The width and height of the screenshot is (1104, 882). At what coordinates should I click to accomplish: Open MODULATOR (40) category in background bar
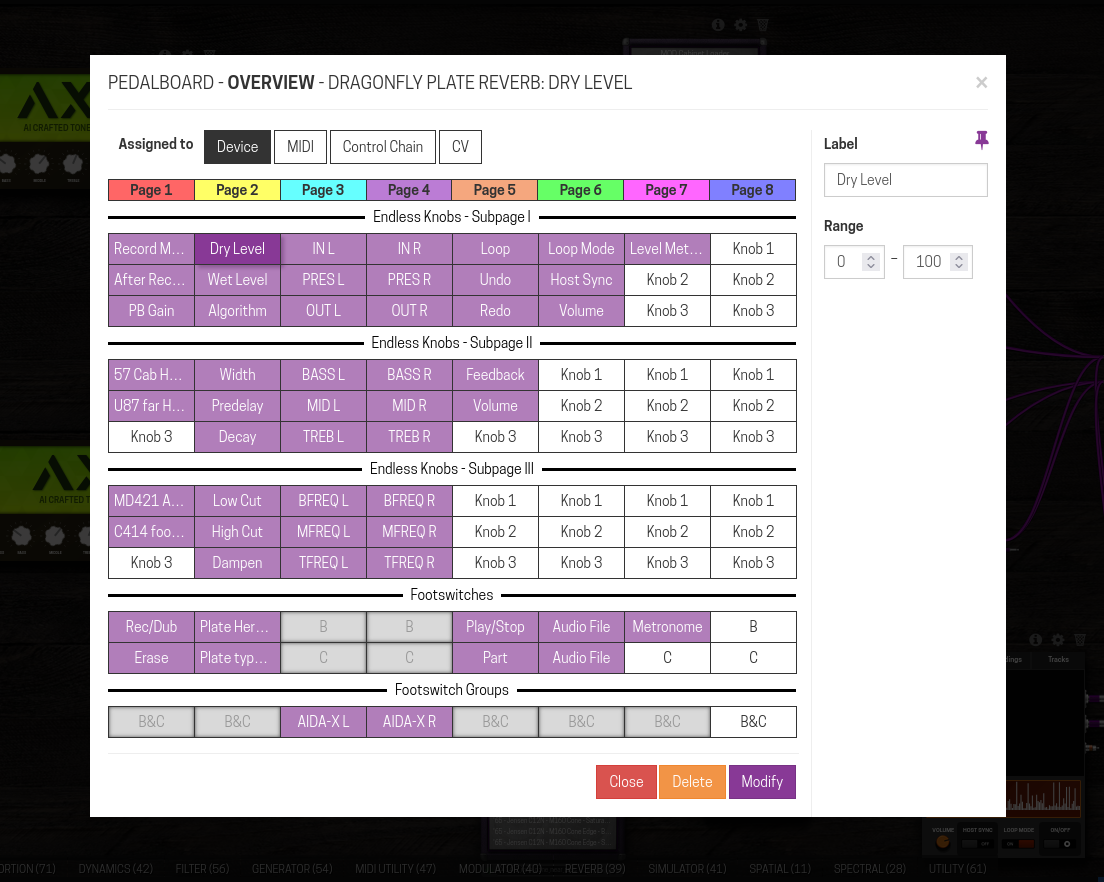pyautogui.click(x=501, y=869)
